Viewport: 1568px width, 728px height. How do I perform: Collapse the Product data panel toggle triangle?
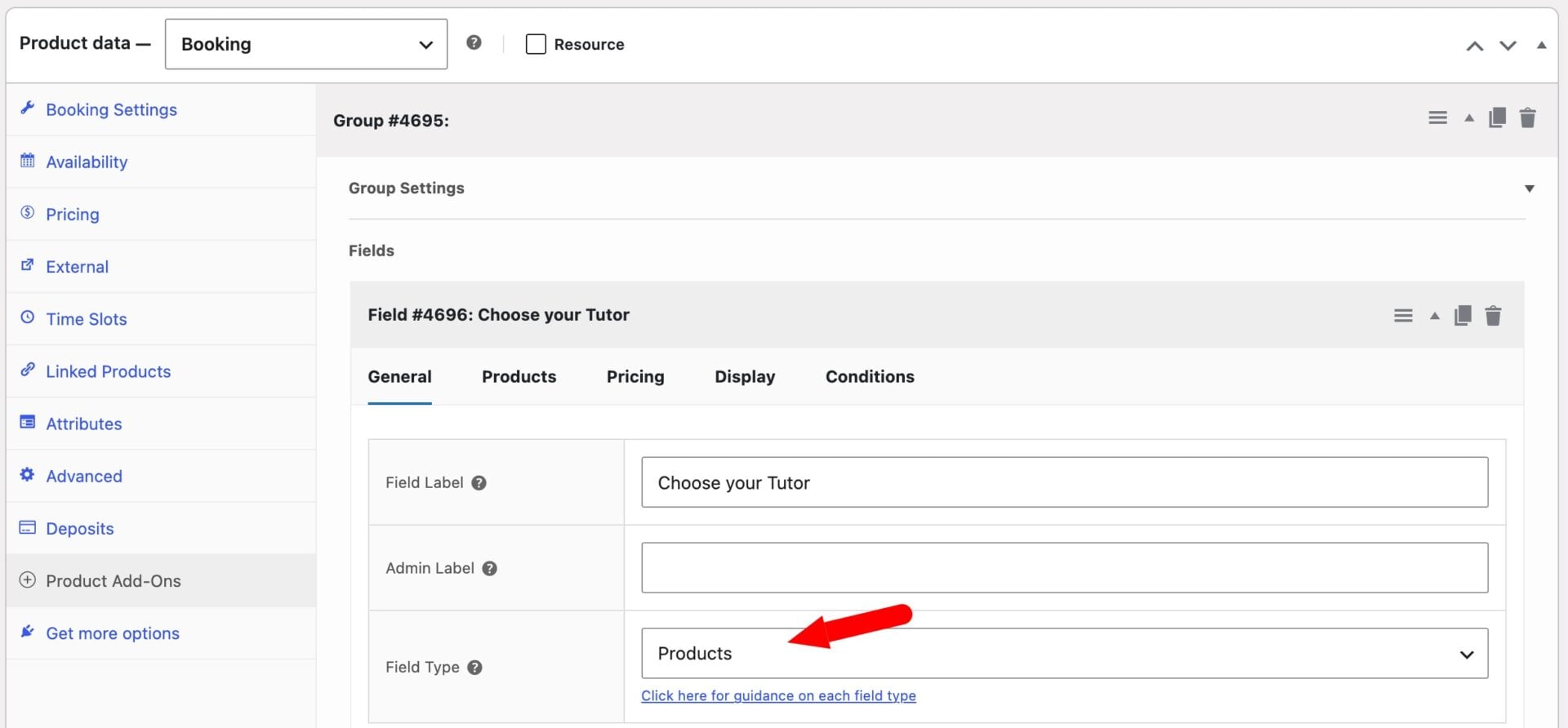pyautogui.click(x=1541, y=45)
